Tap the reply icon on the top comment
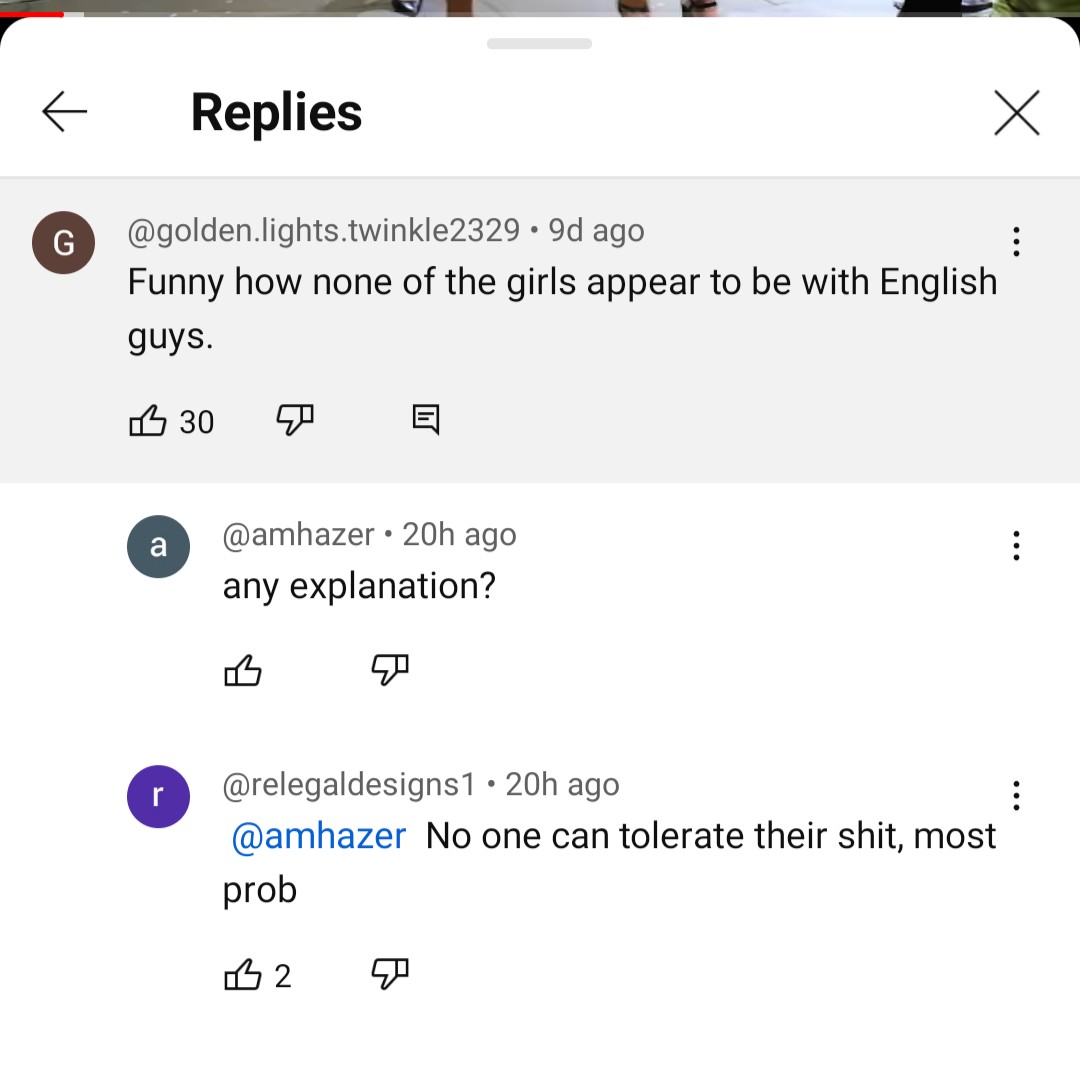Image resolution: width=1080 pixels, height=1082 pixels. click(426, 420)
